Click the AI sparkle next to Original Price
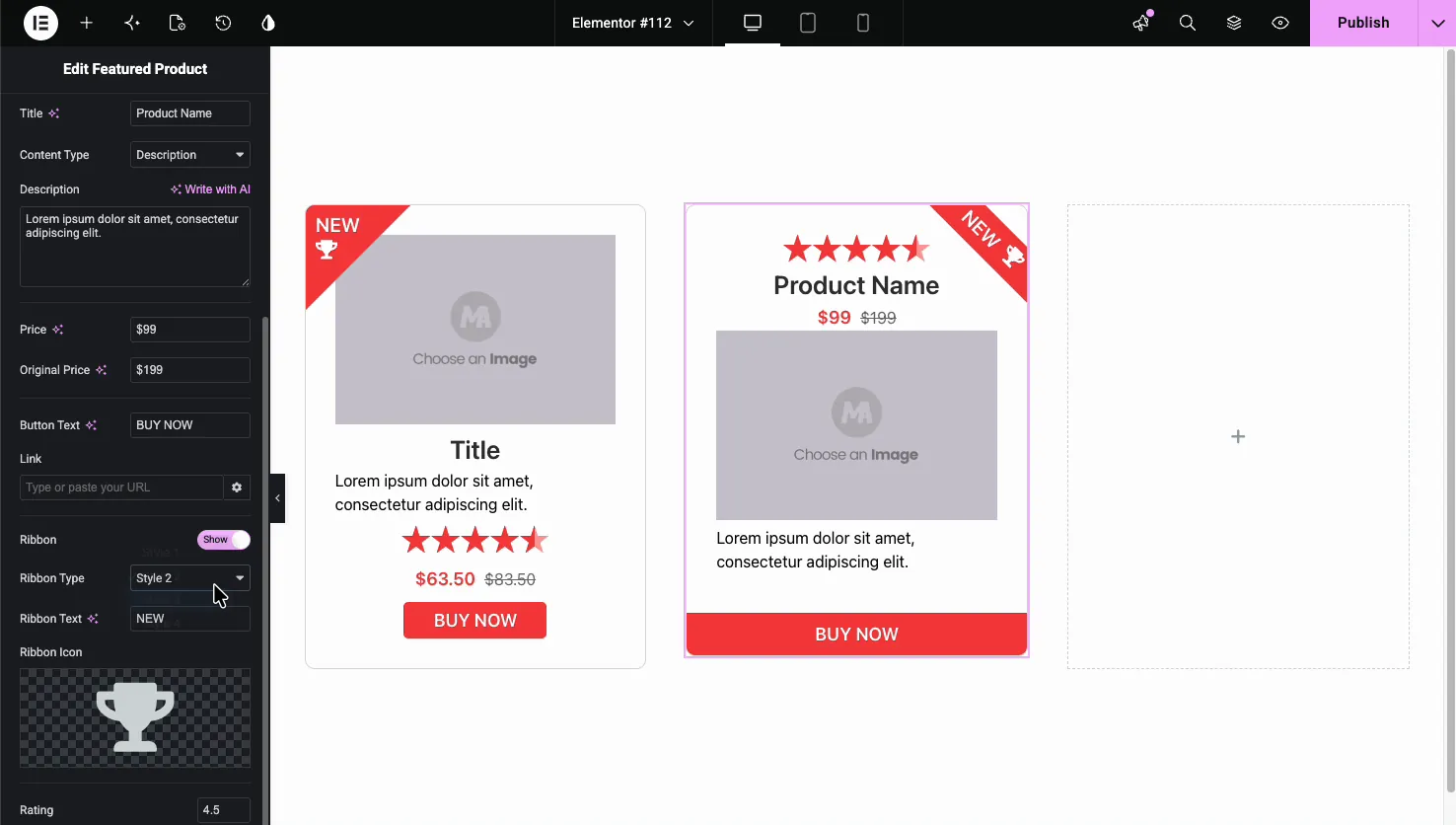Screen dimensions: 1456x825 click(101, 370)
